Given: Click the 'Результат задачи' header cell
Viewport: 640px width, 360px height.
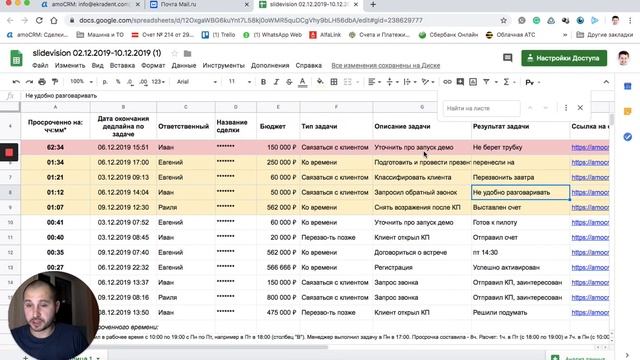Looking at the screenshot, I should click(520, 126).
